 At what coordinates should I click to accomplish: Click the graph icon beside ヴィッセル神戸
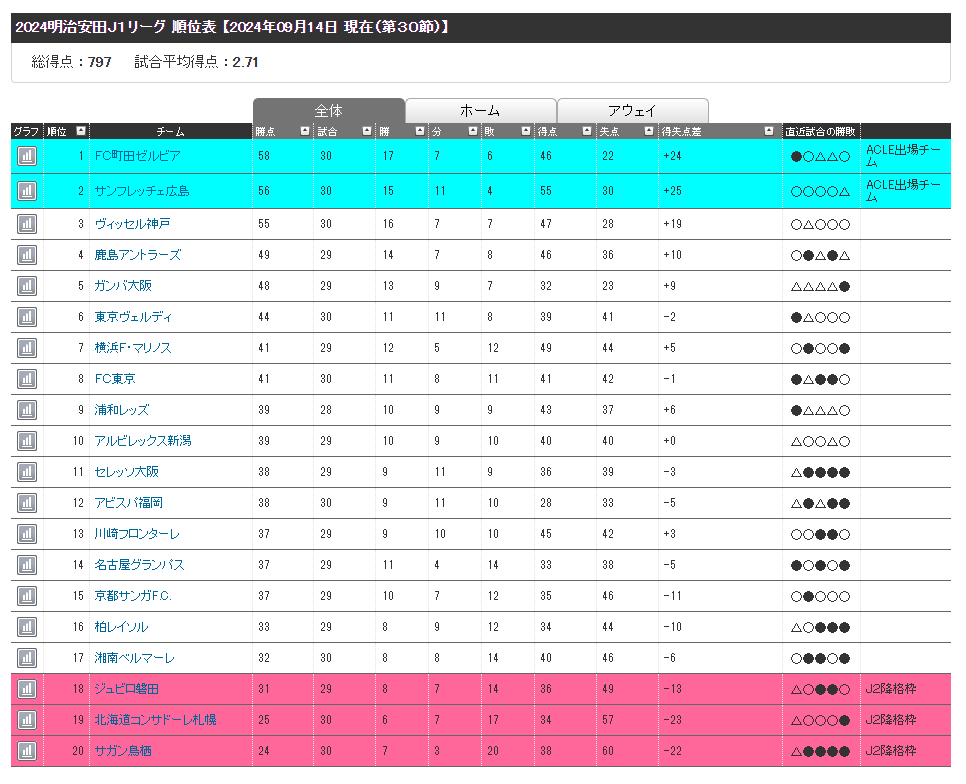tap(27, 224)
